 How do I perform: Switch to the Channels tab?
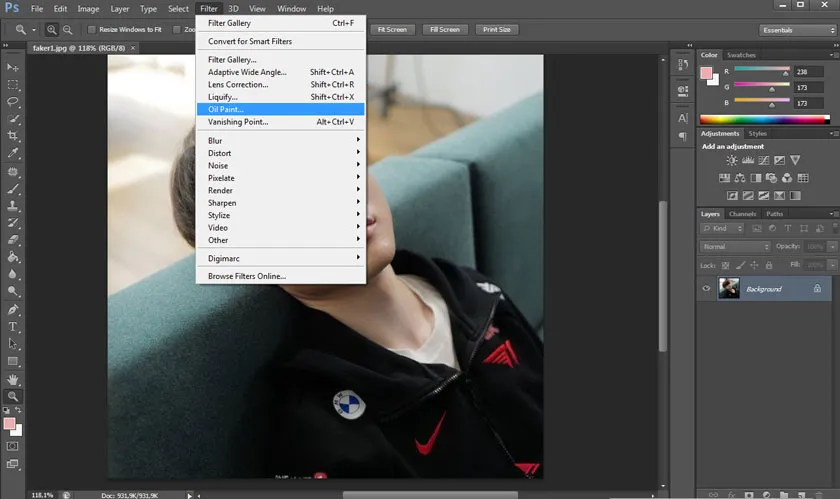[x=742, y=214]
